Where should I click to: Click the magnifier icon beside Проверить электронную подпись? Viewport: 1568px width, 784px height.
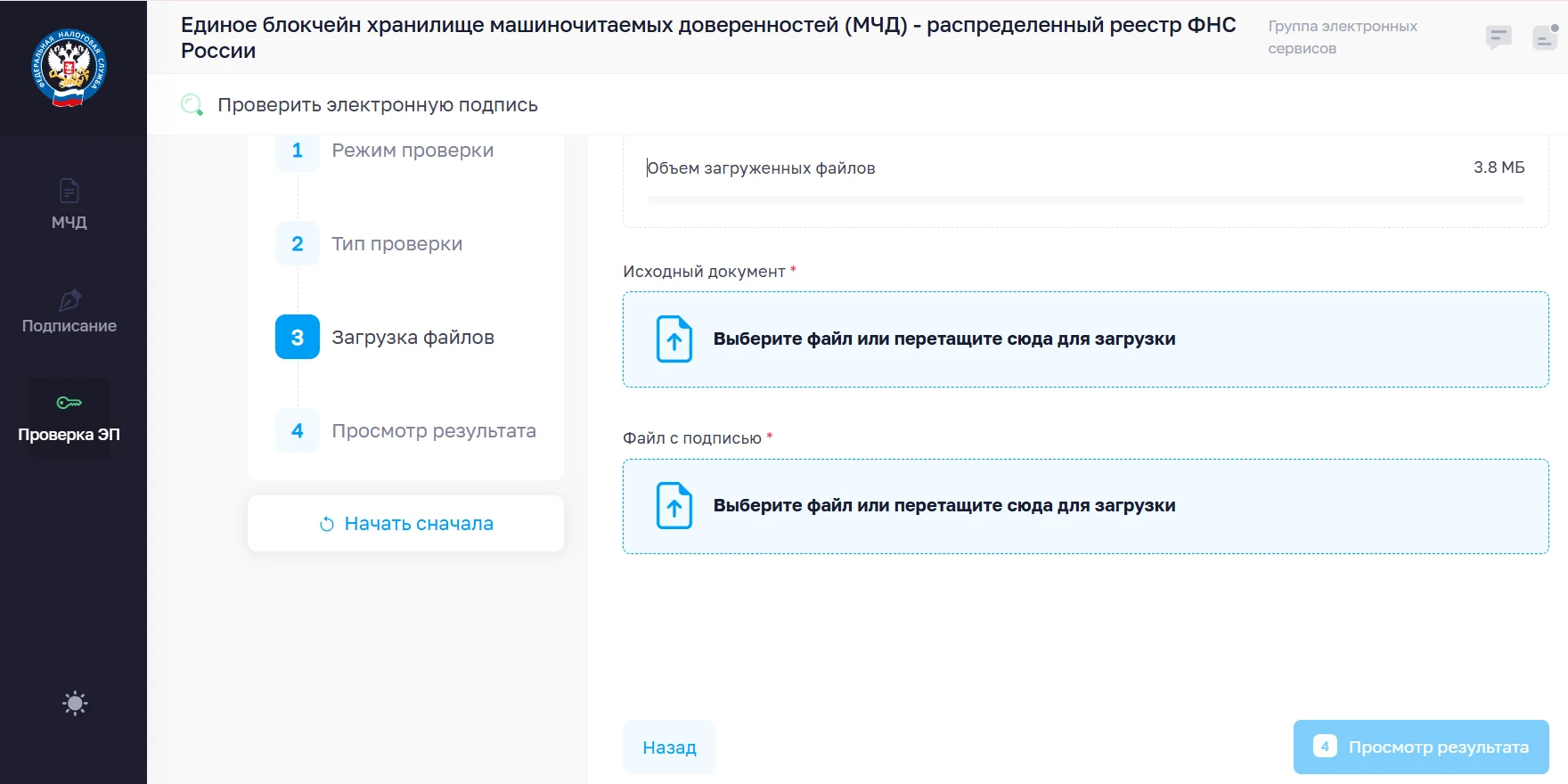coord(192,105)
